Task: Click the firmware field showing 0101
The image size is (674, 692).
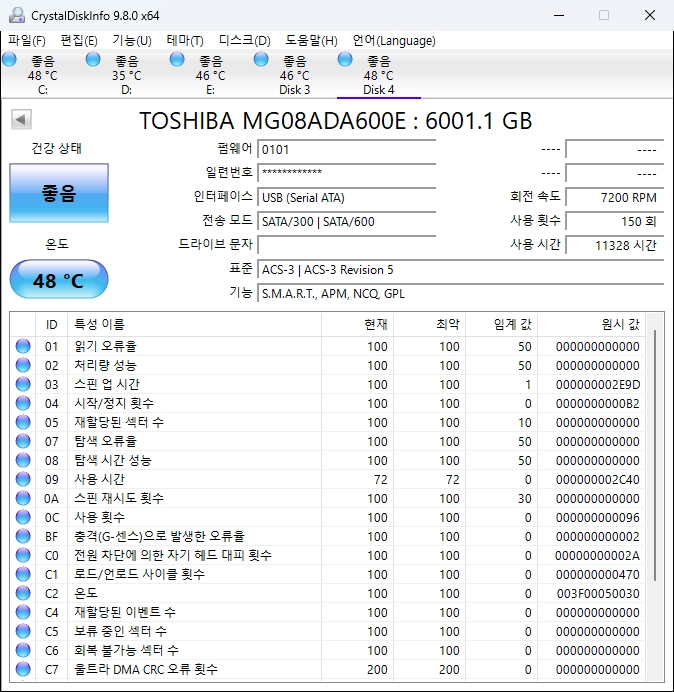Action: point(346,150)
